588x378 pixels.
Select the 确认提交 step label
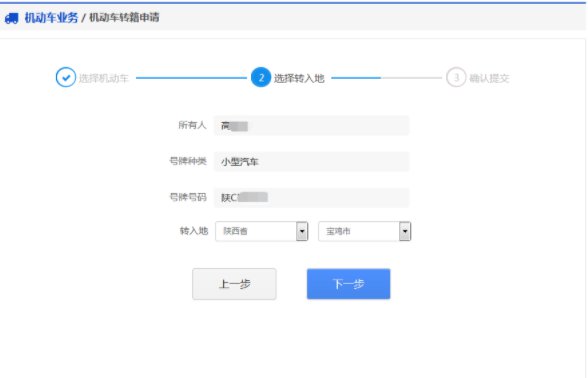click(489, 78)
